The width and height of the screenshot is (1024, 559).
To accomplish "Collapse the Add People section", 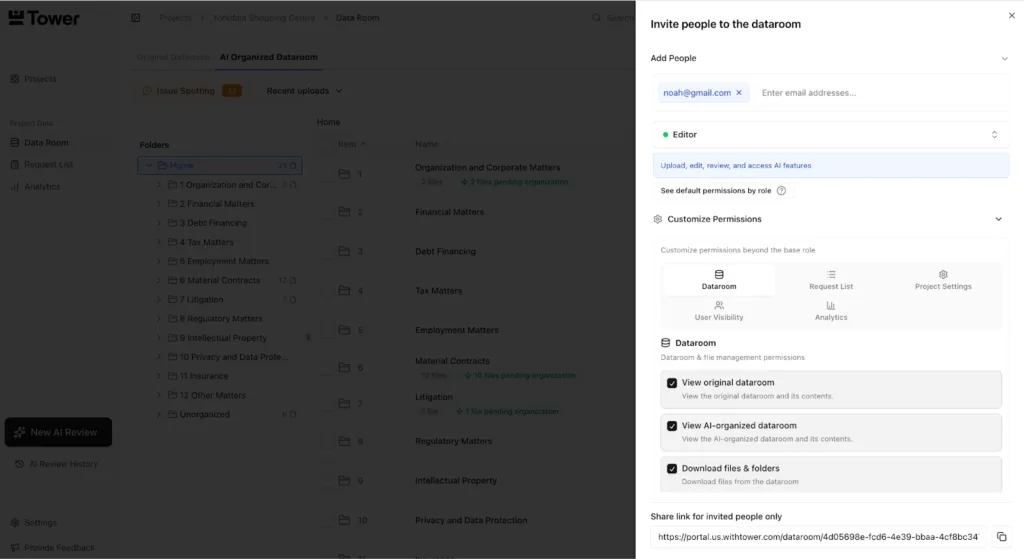I will pos(1004,58).
